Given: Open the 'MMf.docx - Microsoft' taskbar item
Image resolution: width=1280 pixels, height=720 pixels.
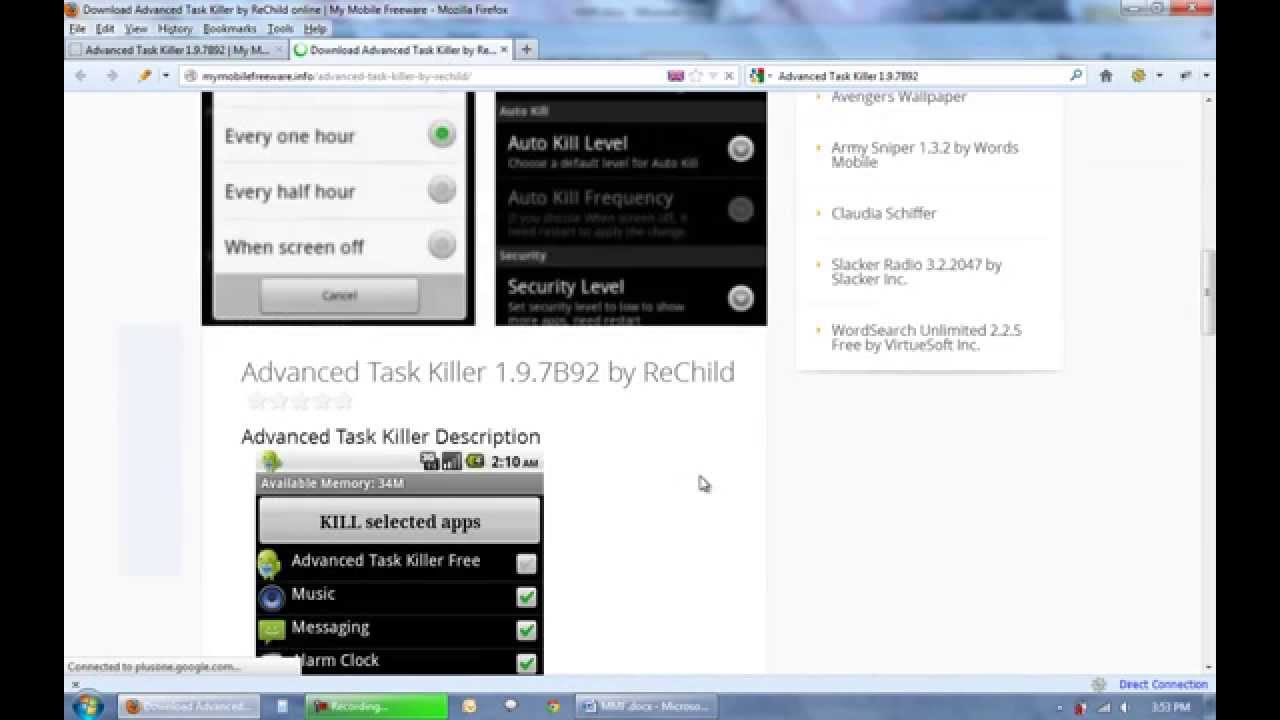Looking at the screenshot, I should [x=646, y=706].
